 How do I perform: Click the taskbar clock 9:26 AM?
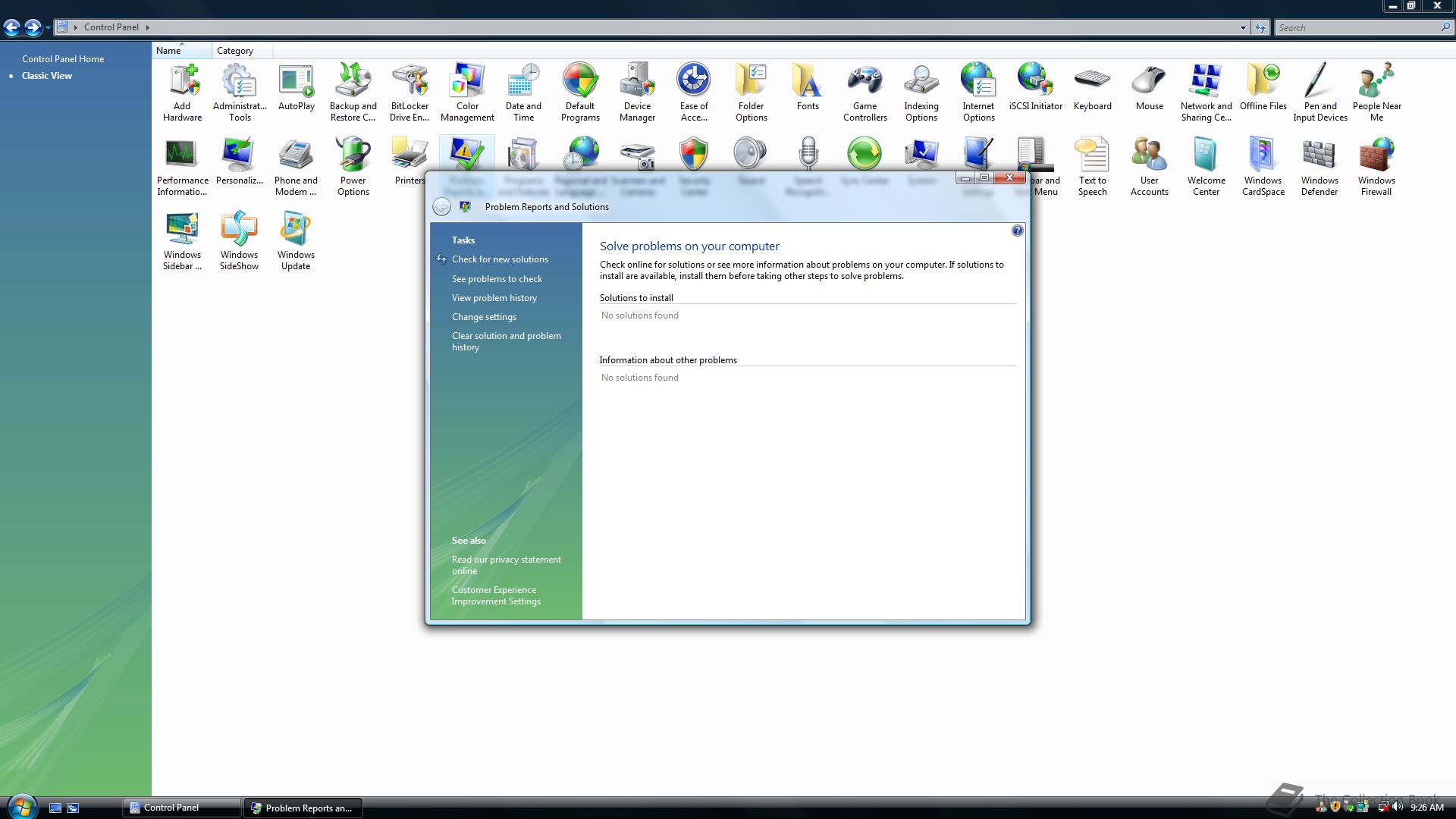[x=1427, y=808]
